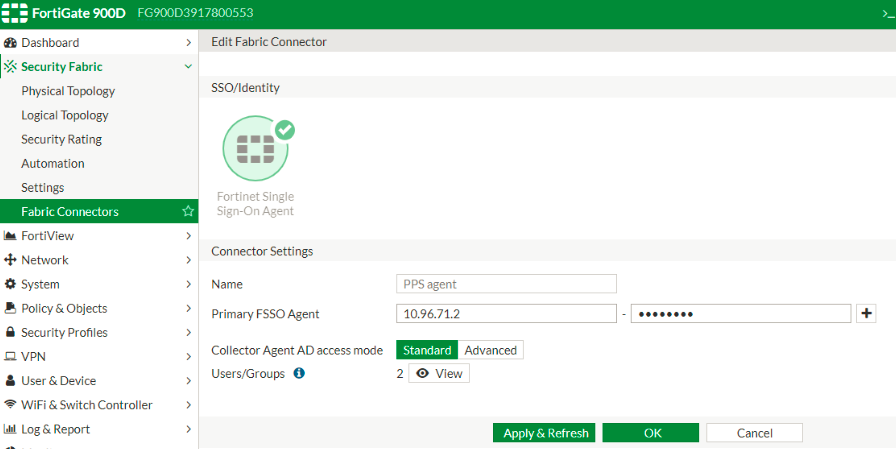Expand the User & Device chevron
The image size is (896, 449).
[x=189, y=380]
